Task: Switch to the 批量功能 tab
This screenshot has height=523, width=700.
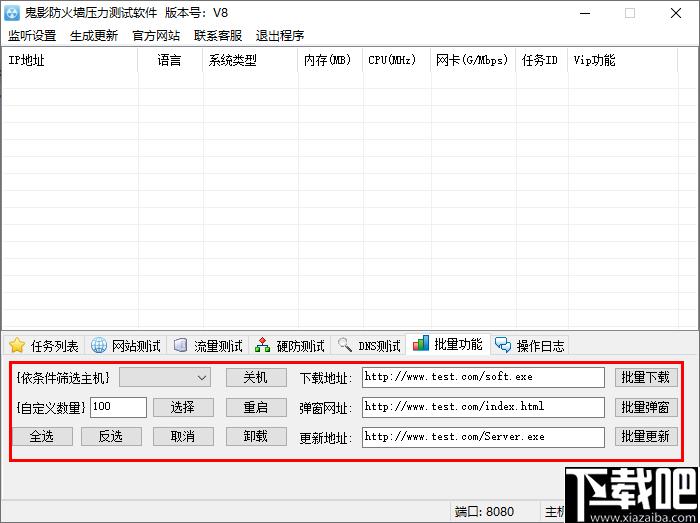Action: pos(448,344)
